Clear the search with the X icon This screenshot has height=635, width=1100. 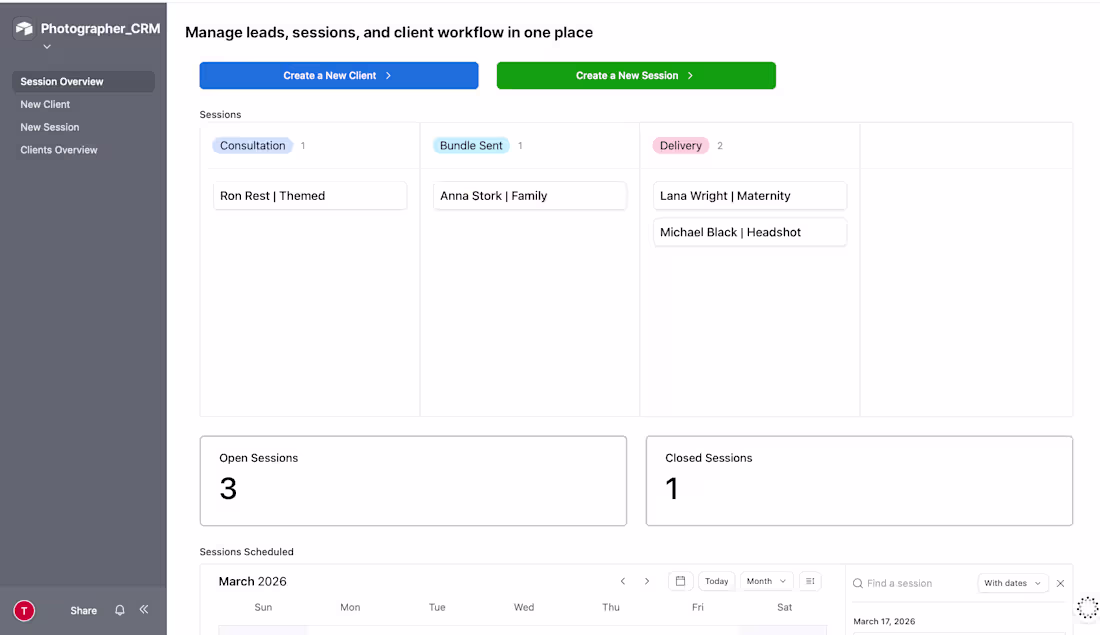1060,583
